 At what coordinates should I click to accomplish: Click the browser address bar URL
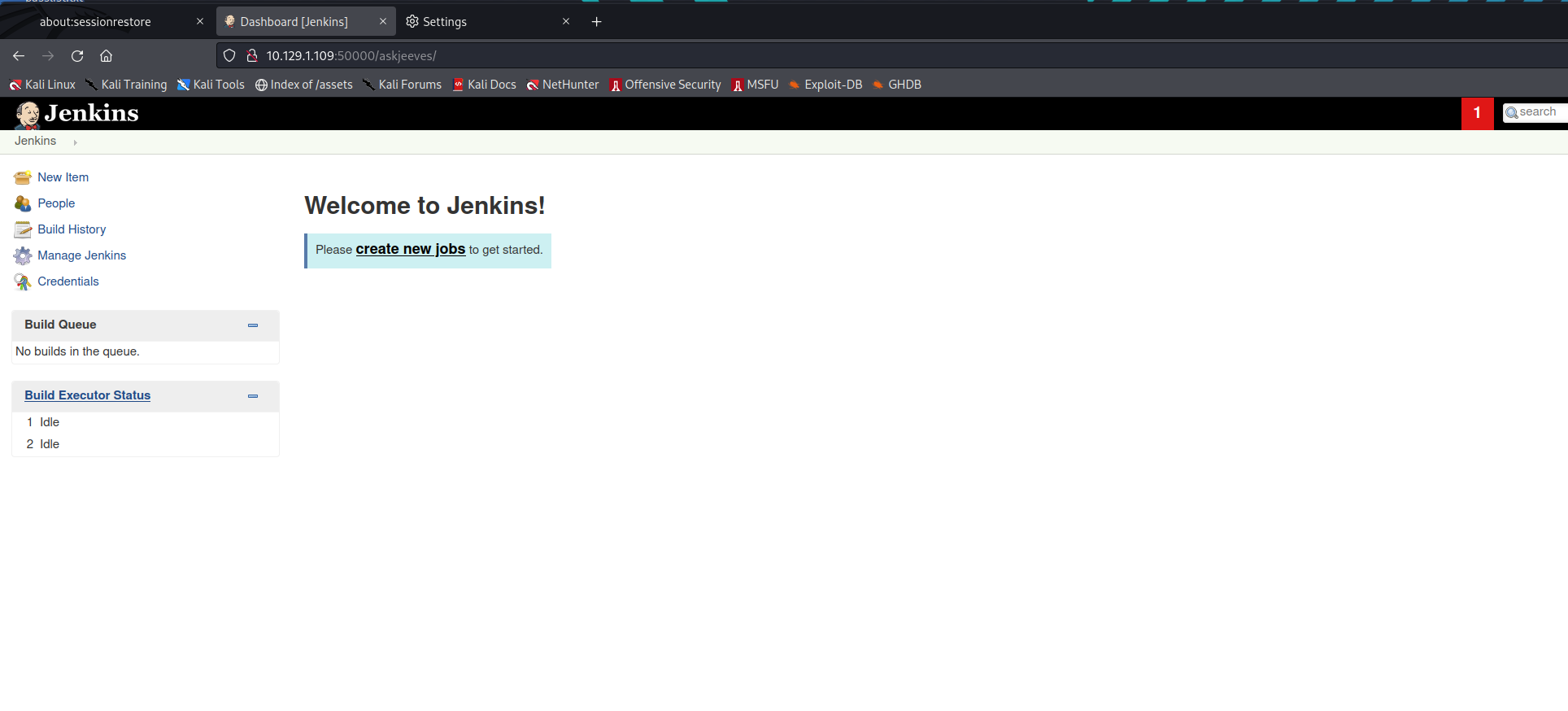coord(351,56)
